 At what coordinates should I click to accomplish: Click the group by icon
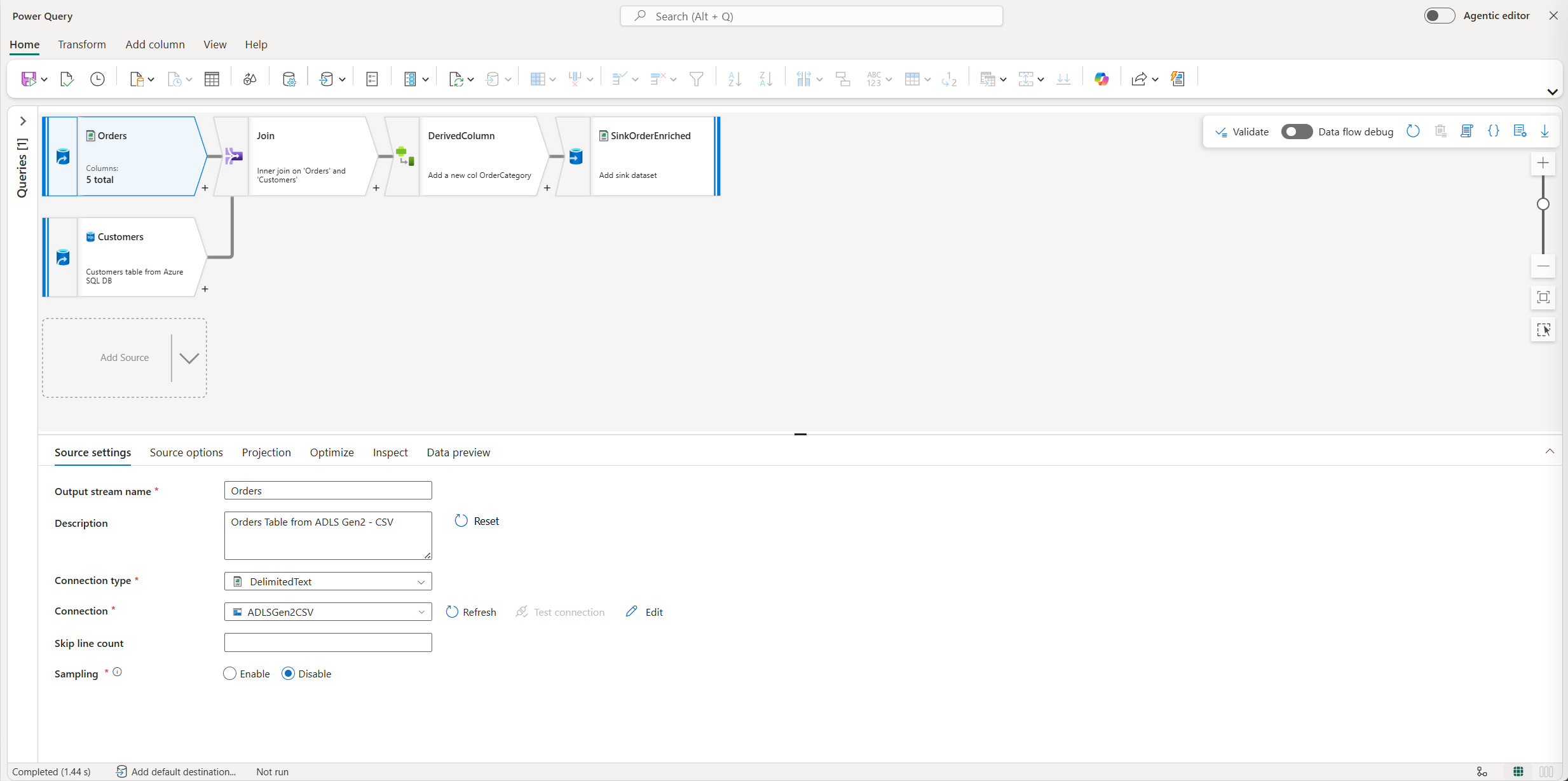[843, 79]
